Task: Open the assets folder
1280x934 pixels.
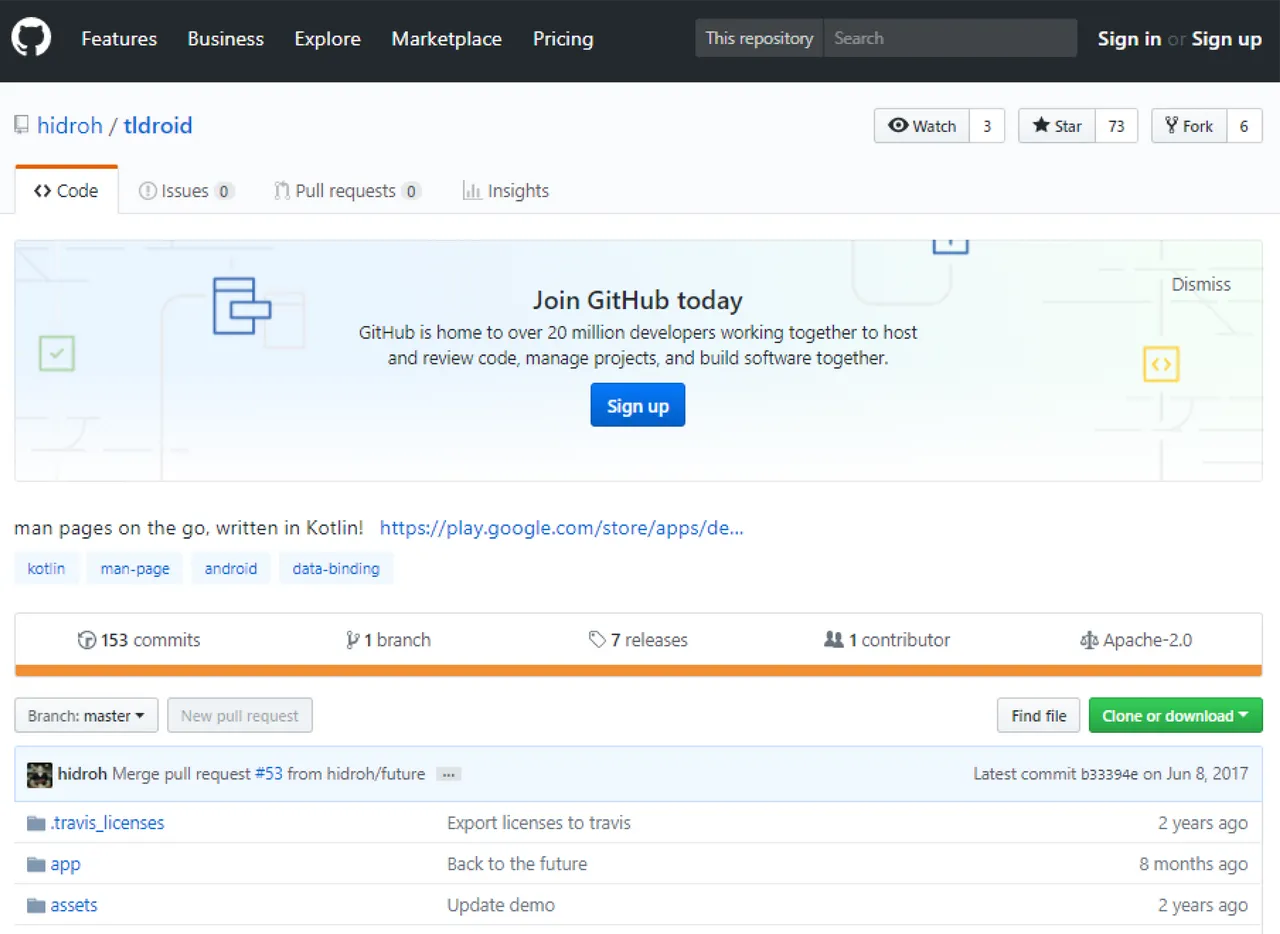Action: [x=74, y=905]
